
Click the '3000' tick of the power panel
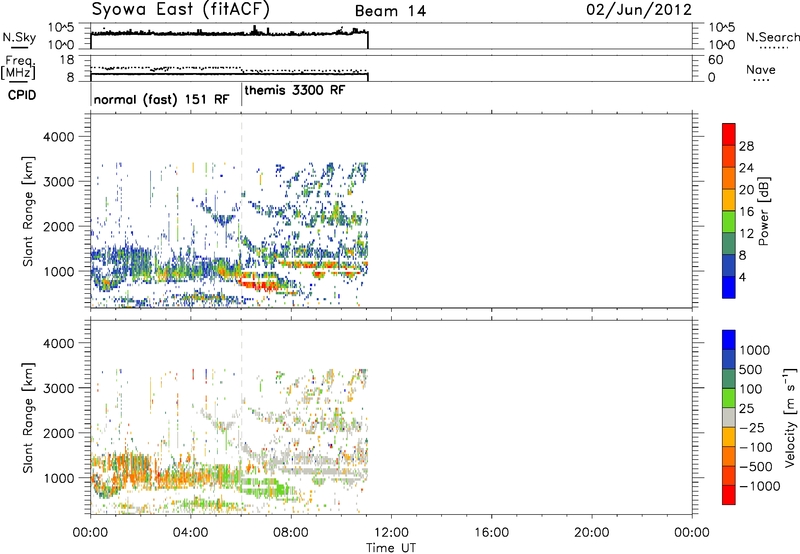(58, 182)
